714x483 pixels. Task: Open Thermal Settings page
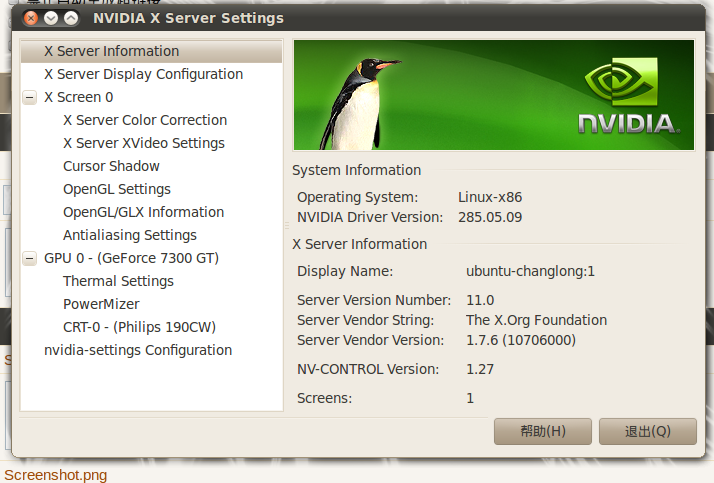point(118,281)
